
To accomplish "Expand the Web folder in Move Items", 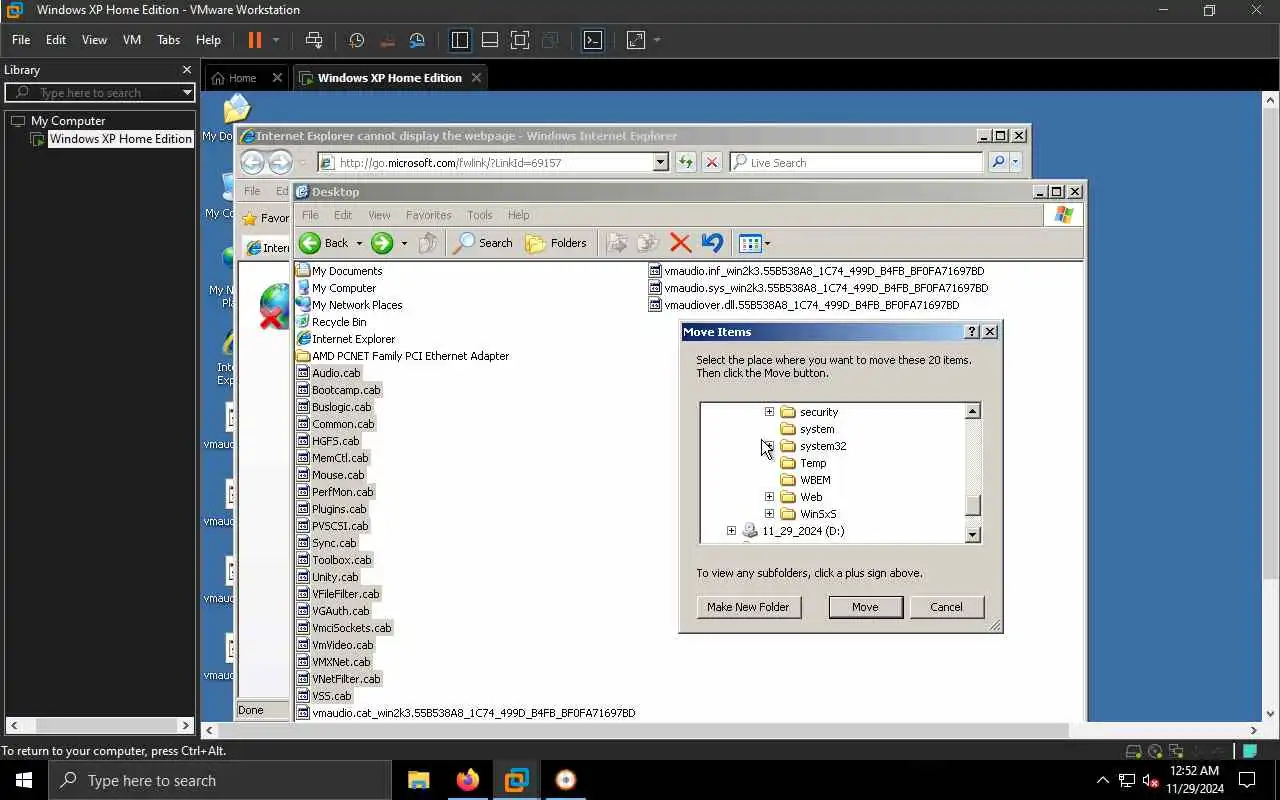I will pyautogui.click(x=769, y=497).
